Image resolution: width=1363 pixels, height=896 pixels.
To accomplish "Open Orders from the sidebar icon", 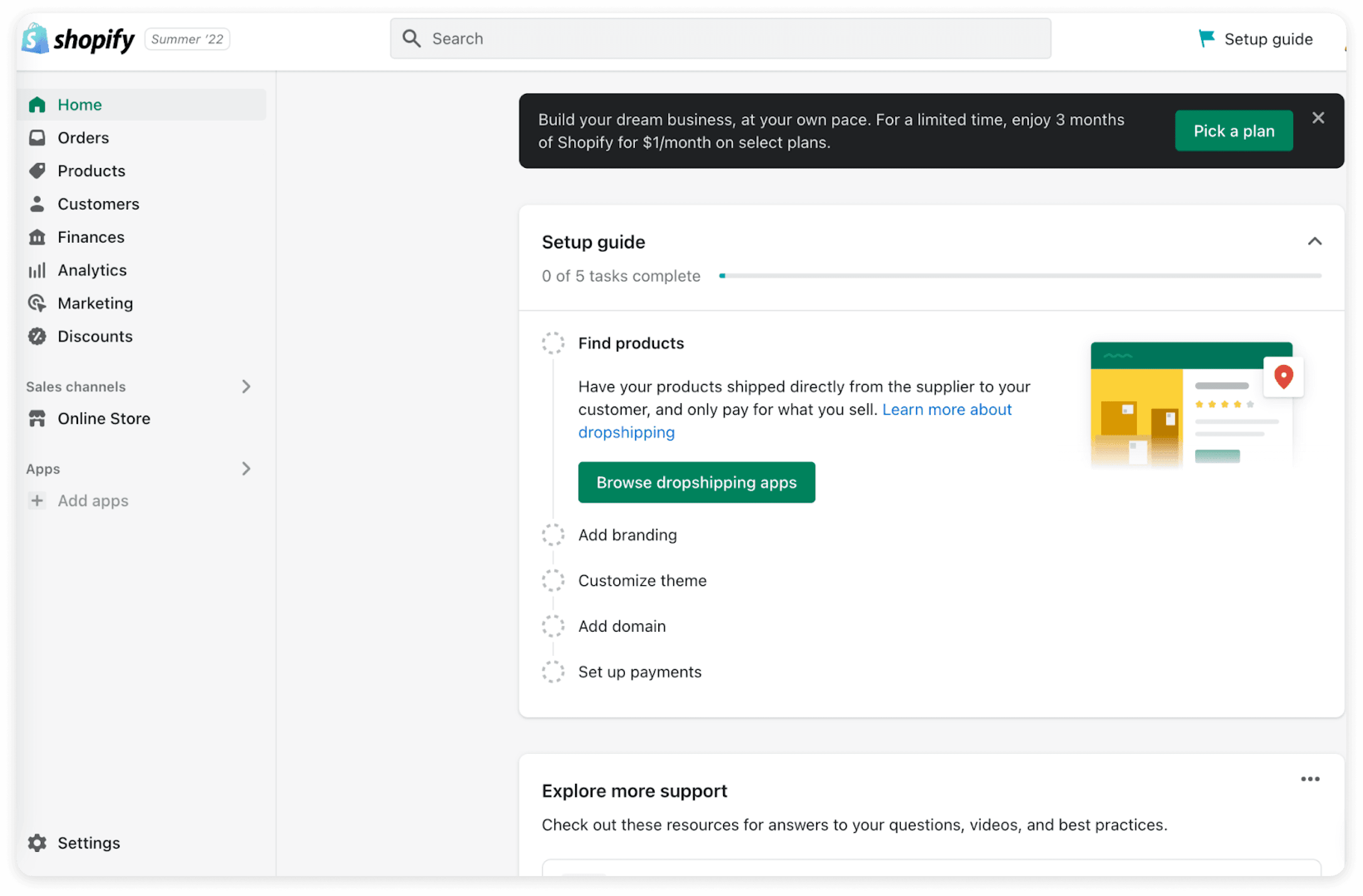I will [37, 138].
